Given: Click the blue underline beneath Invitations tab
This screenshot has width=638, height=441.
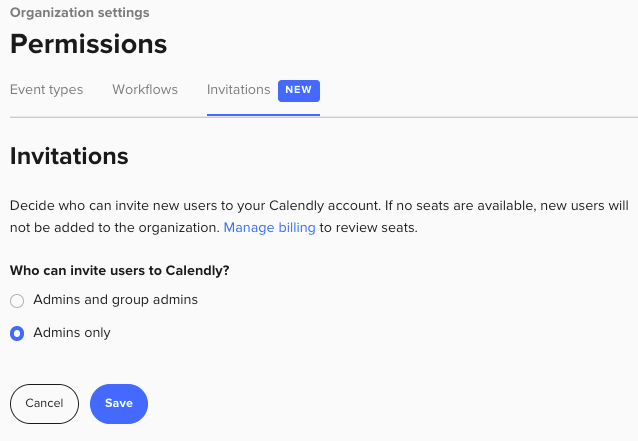Looking at the screenshot, I should tap(263, 114).
